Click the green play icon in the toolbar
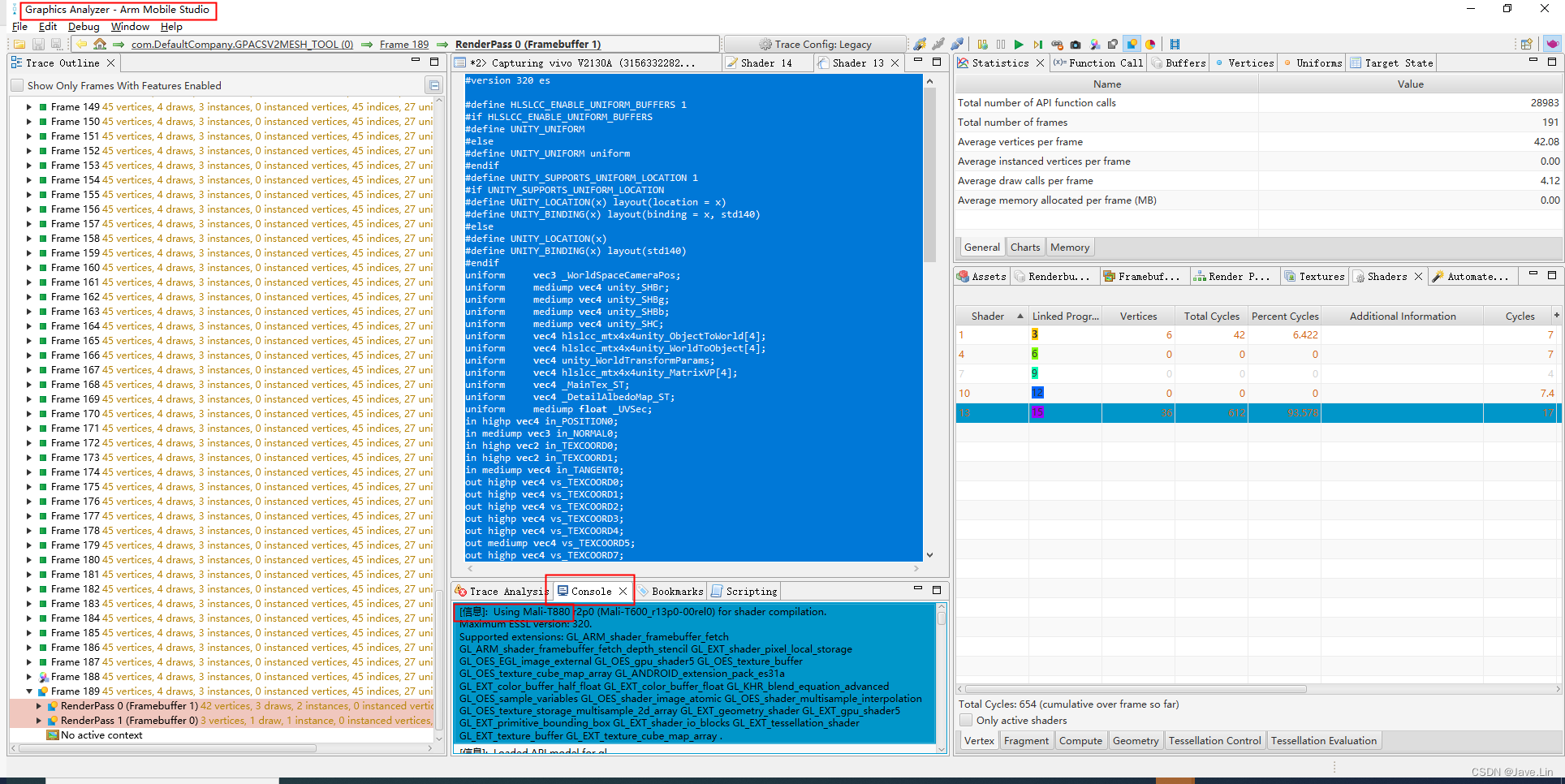Viewport: 1565px width, 784px height. coord(1020,45)
